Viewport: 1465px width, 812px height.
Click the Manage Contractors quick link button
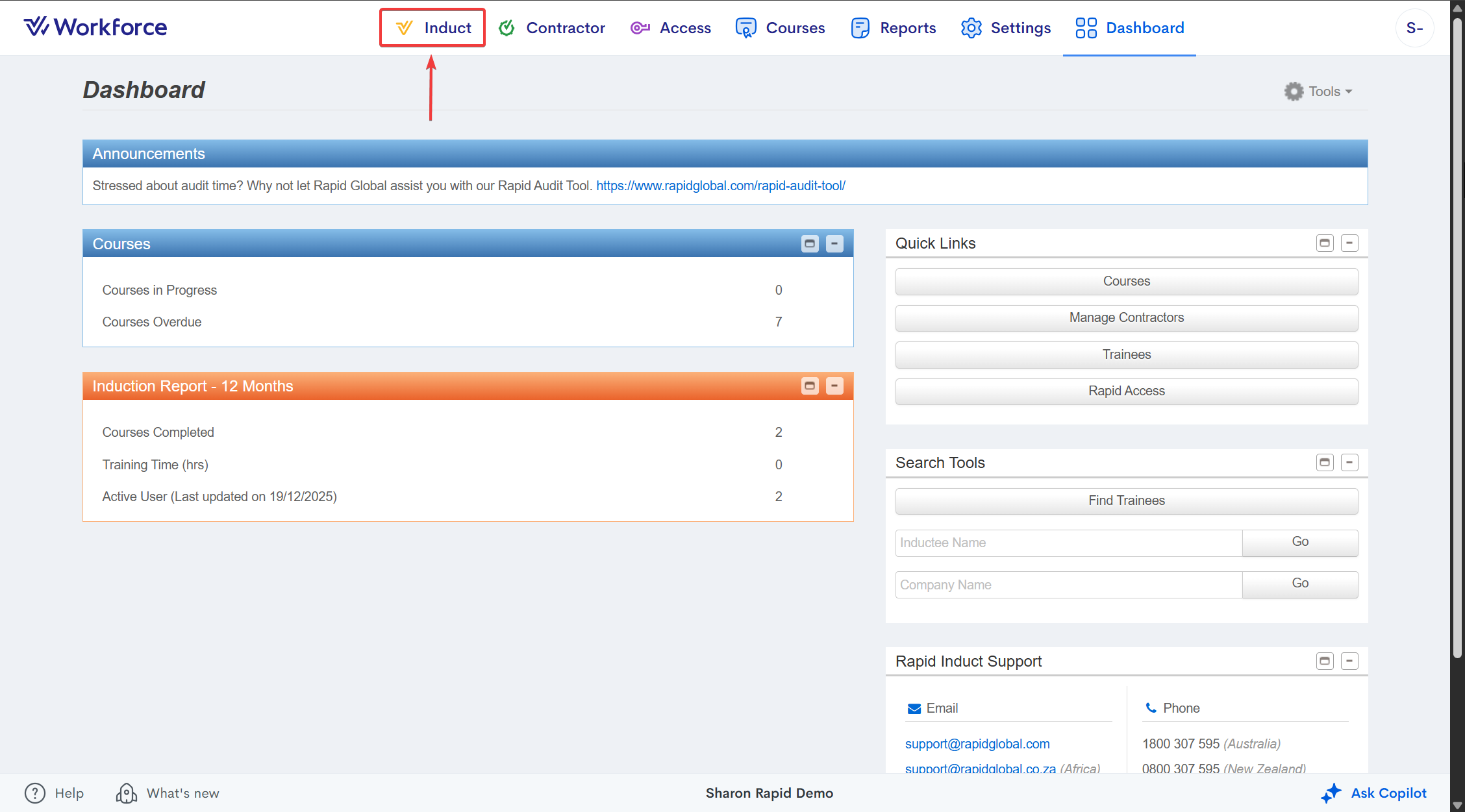pyautogui.click(x=1126, y=318)
